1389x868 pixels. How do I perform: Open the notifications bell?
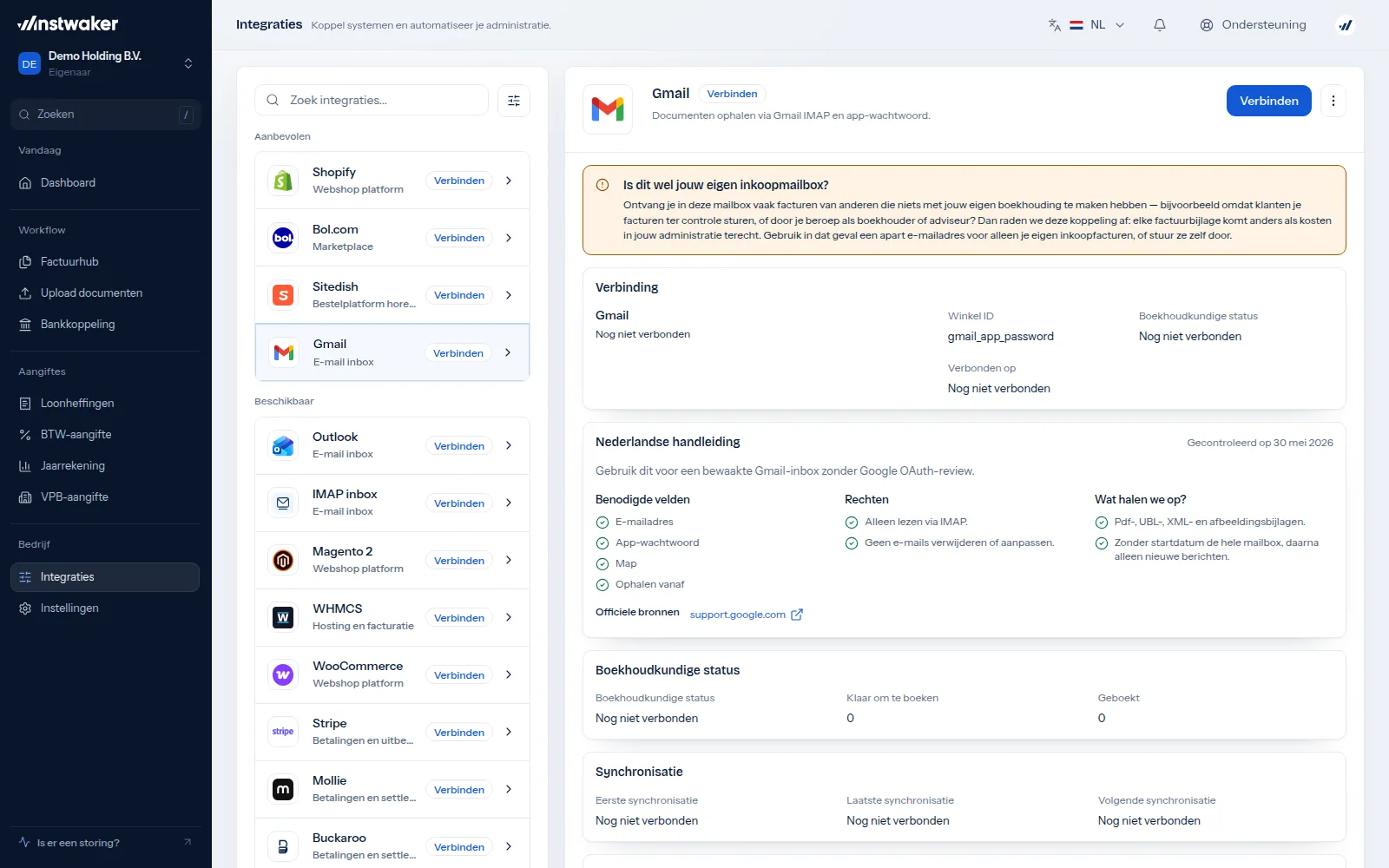1160,25
